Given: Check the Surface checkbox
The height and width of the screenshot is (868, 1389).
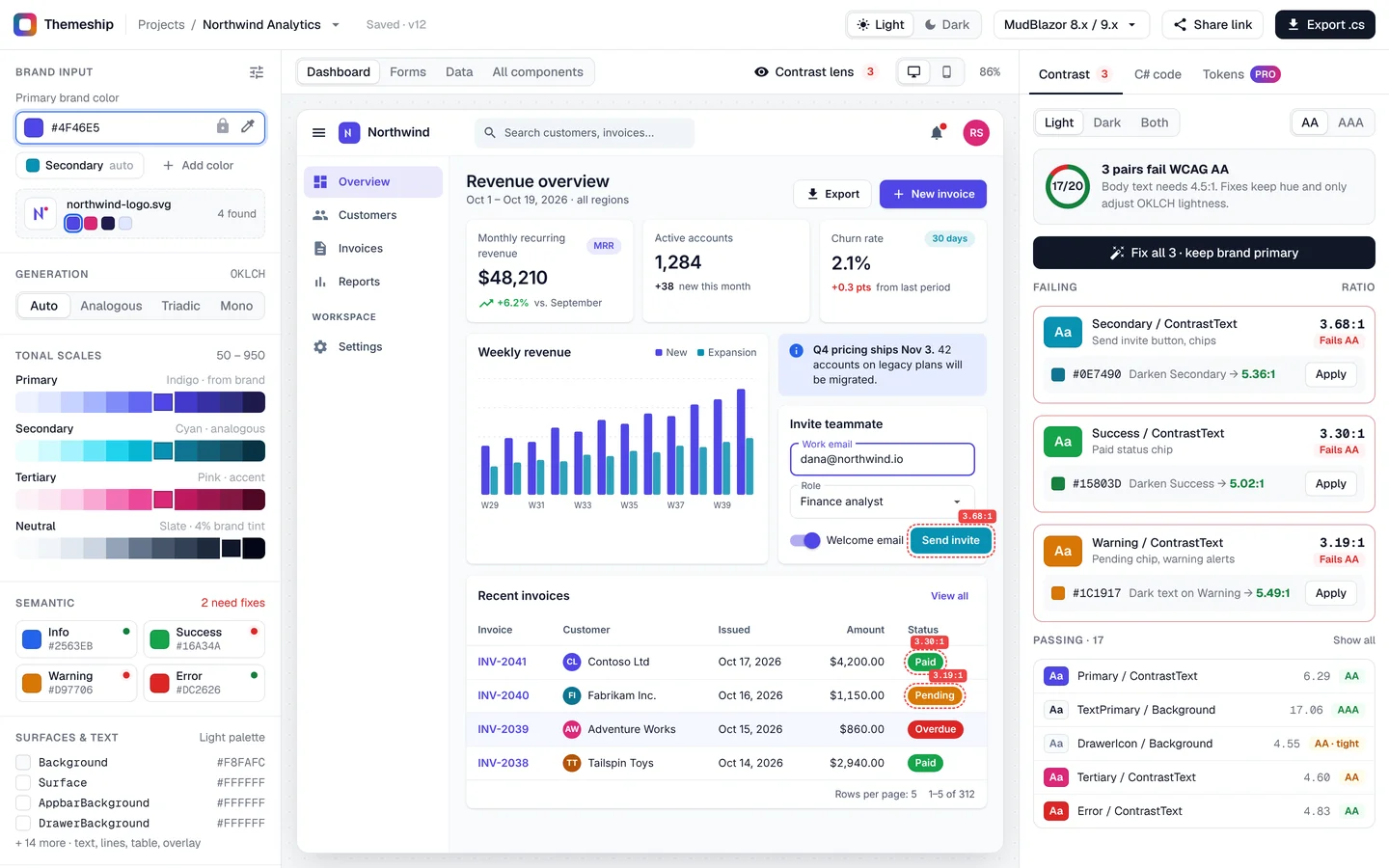Looking at the screenshot, I should pyautogui.click(x=23, y=782).
